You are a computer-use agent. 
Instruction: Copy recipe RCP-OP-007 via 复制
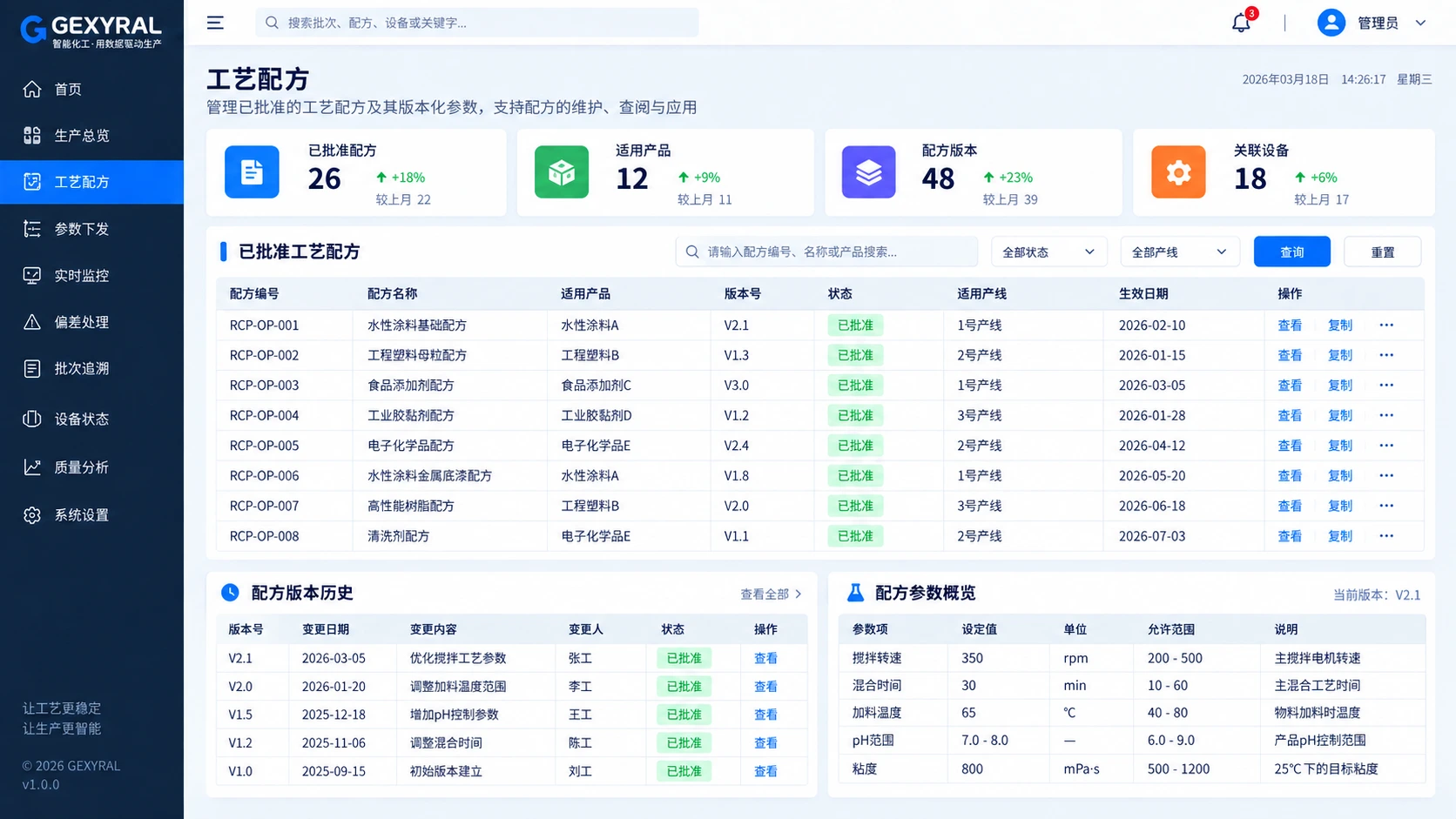[1339, 506]
